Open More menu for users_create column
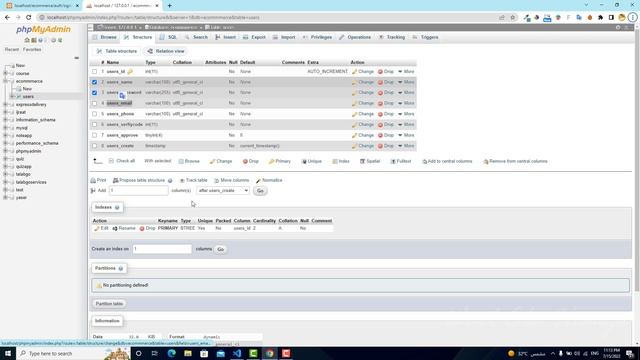The width and height of the screenshot is (640, 360). click(406, 146)
